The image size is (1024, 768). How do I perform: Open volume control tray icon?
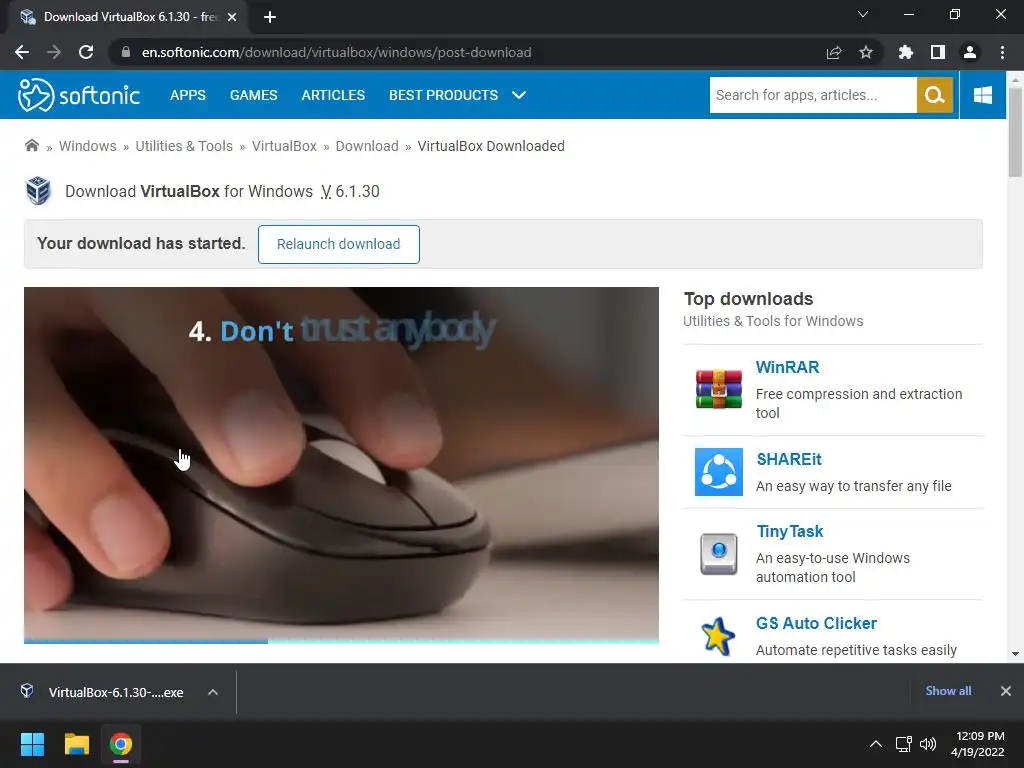927,744
